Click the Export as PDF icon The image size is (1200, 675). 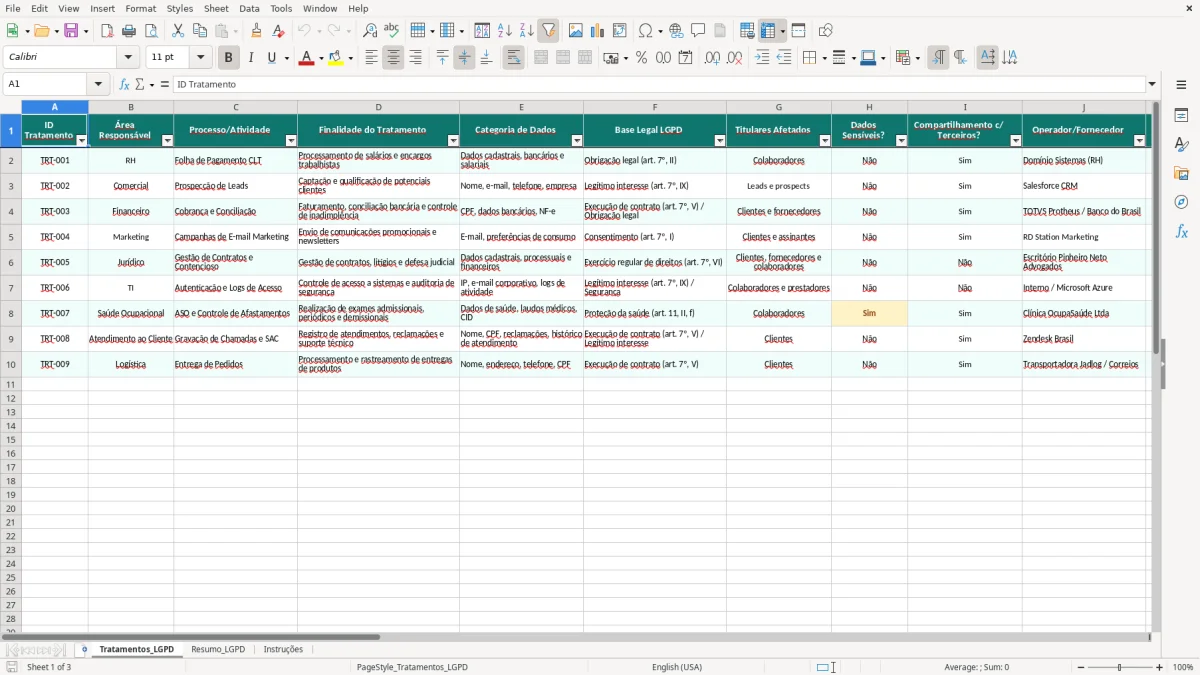(x=107, y=31)
